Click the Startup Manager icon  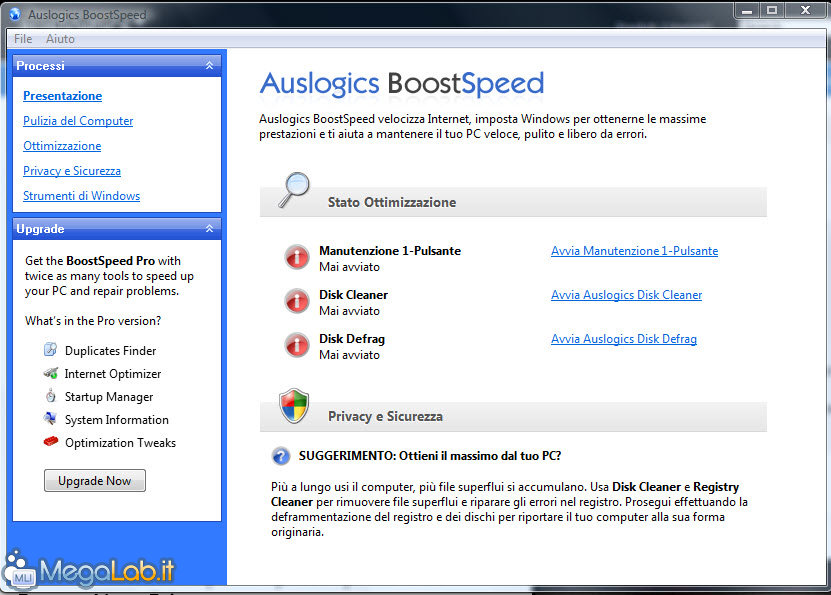click(50, 396)
